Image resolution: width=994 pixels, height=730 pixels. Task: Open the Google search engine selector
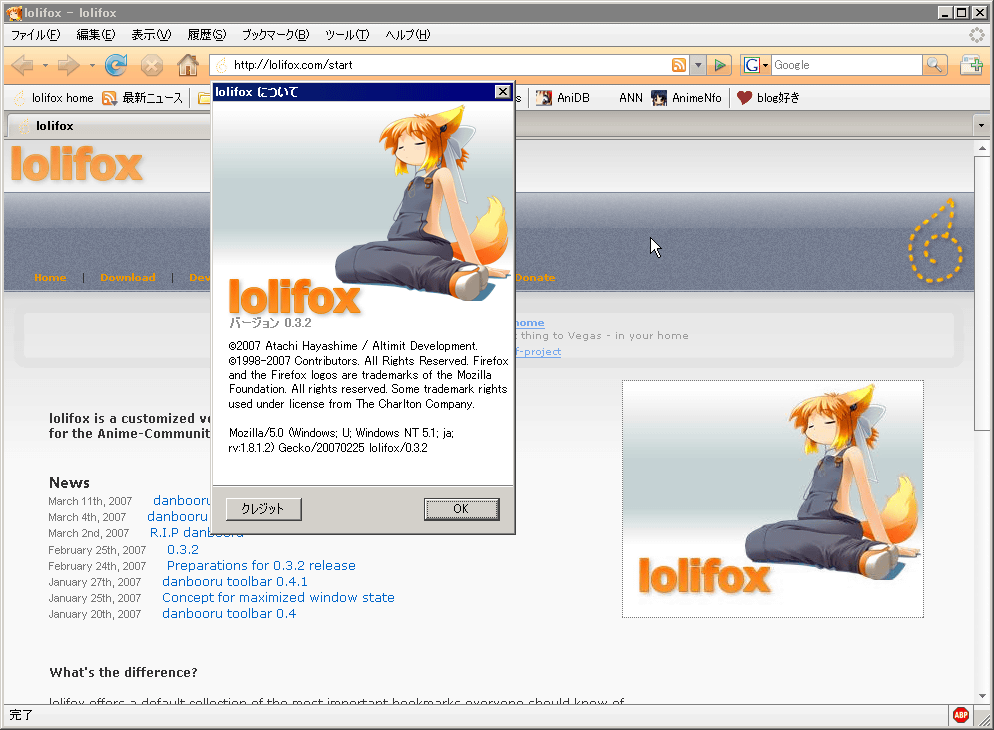click(x=756, y=65)
